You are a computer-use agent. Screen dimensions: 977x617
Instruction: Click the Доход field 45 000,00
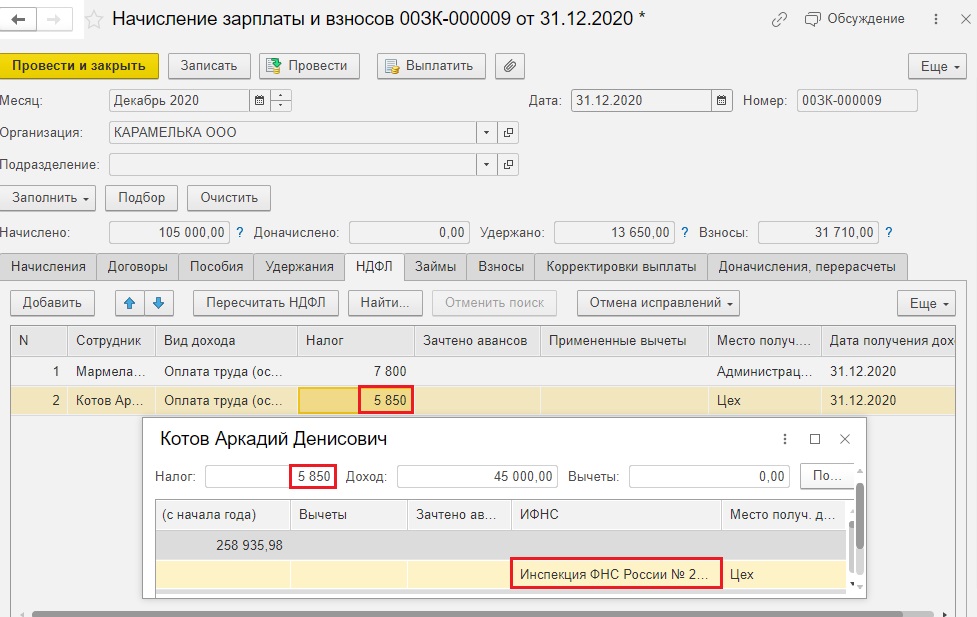[x=477, y=477]
